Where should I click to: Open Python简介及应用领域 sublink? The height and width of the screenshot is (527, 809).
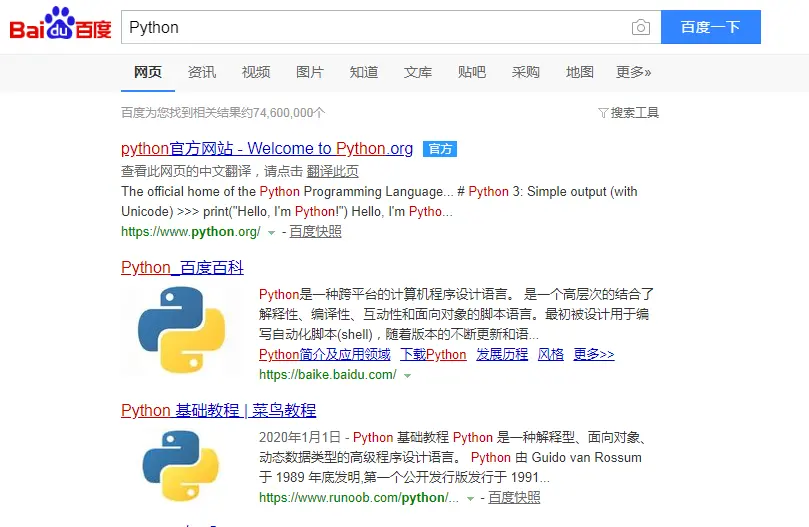[x=325, y=355]
